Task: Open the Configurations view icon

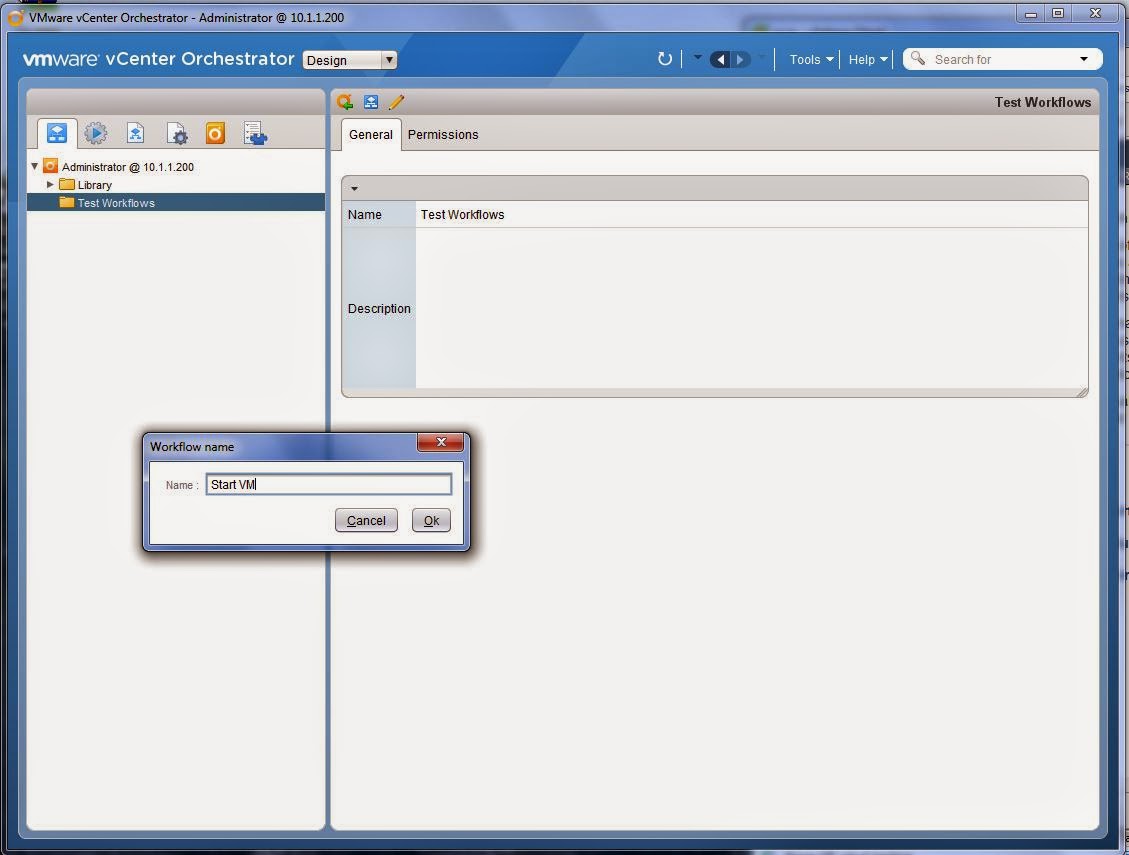Action: pos(176,134)
